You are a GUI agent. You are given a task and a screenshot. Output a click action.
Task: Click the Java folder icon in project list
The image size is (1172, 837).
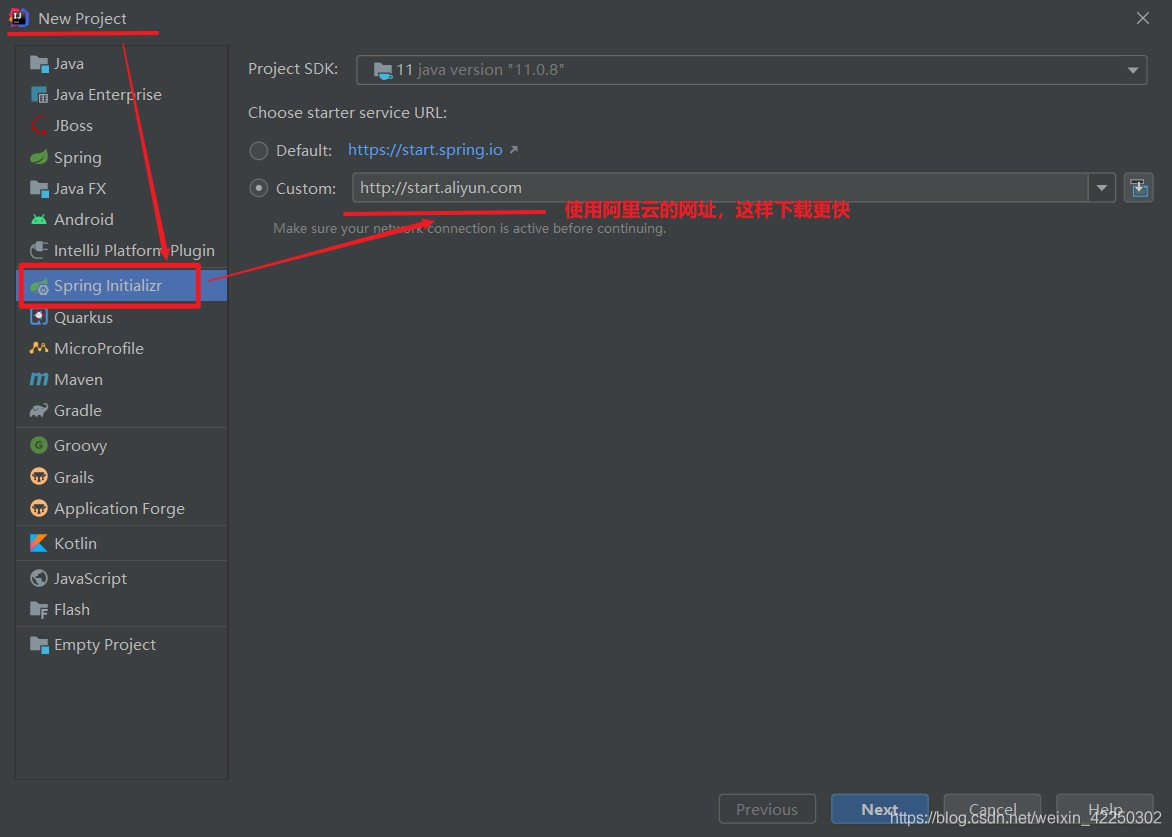(x=39, y=64)
